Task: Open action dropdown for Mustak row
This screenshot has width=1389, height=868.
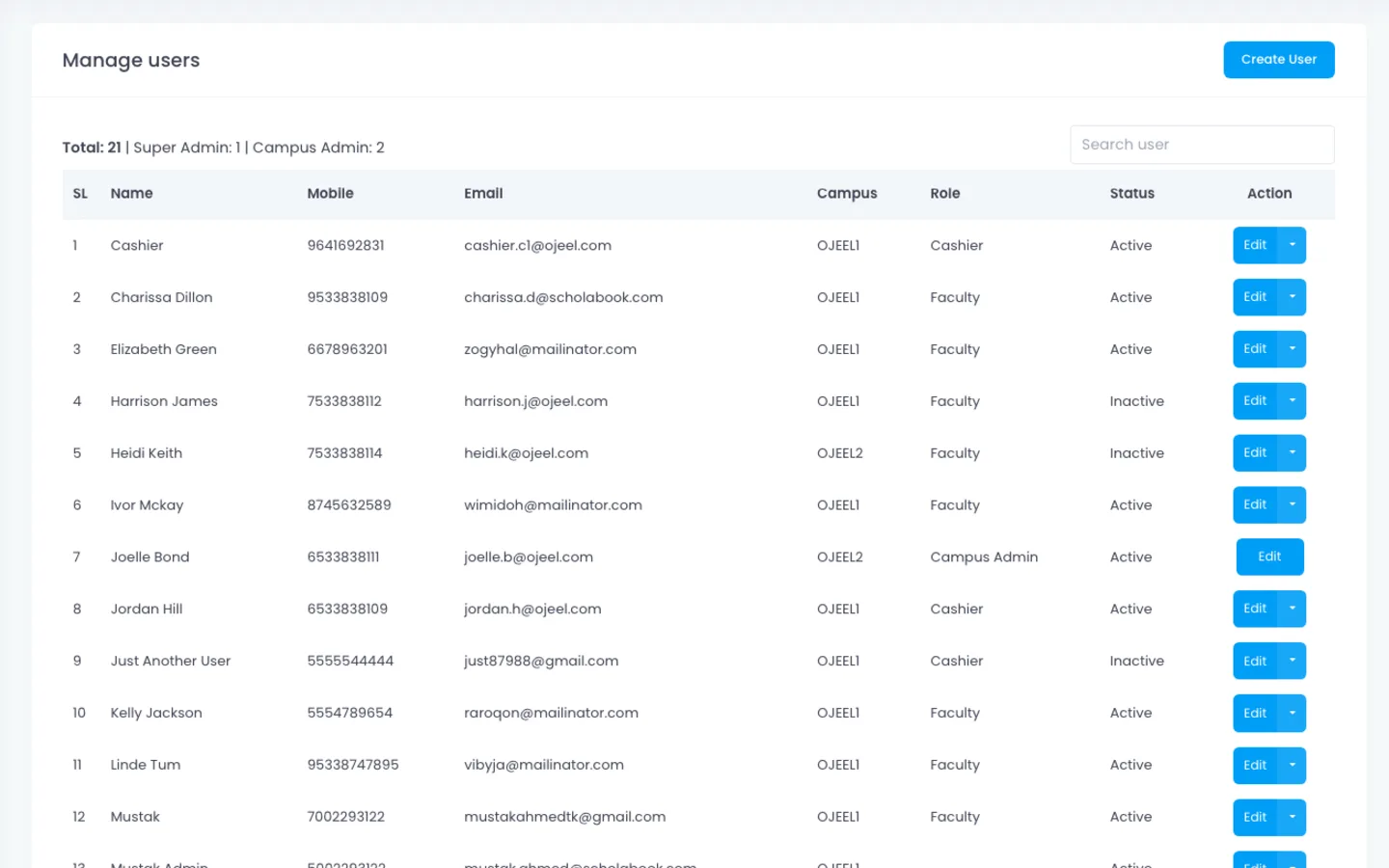Action: pyautogui.click(x=1293, y=817)
